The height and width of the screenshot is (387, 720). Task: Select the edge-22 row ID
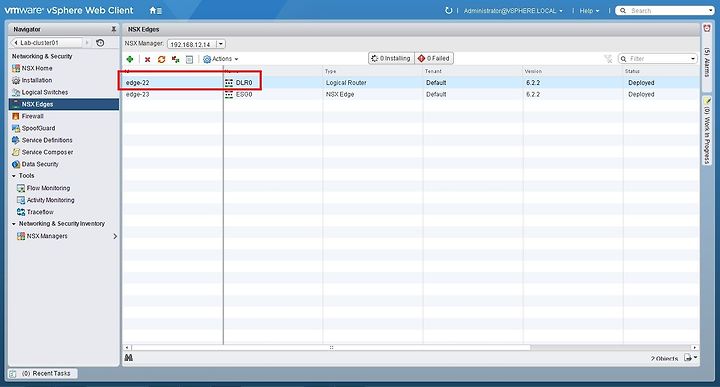coord(137,83)
